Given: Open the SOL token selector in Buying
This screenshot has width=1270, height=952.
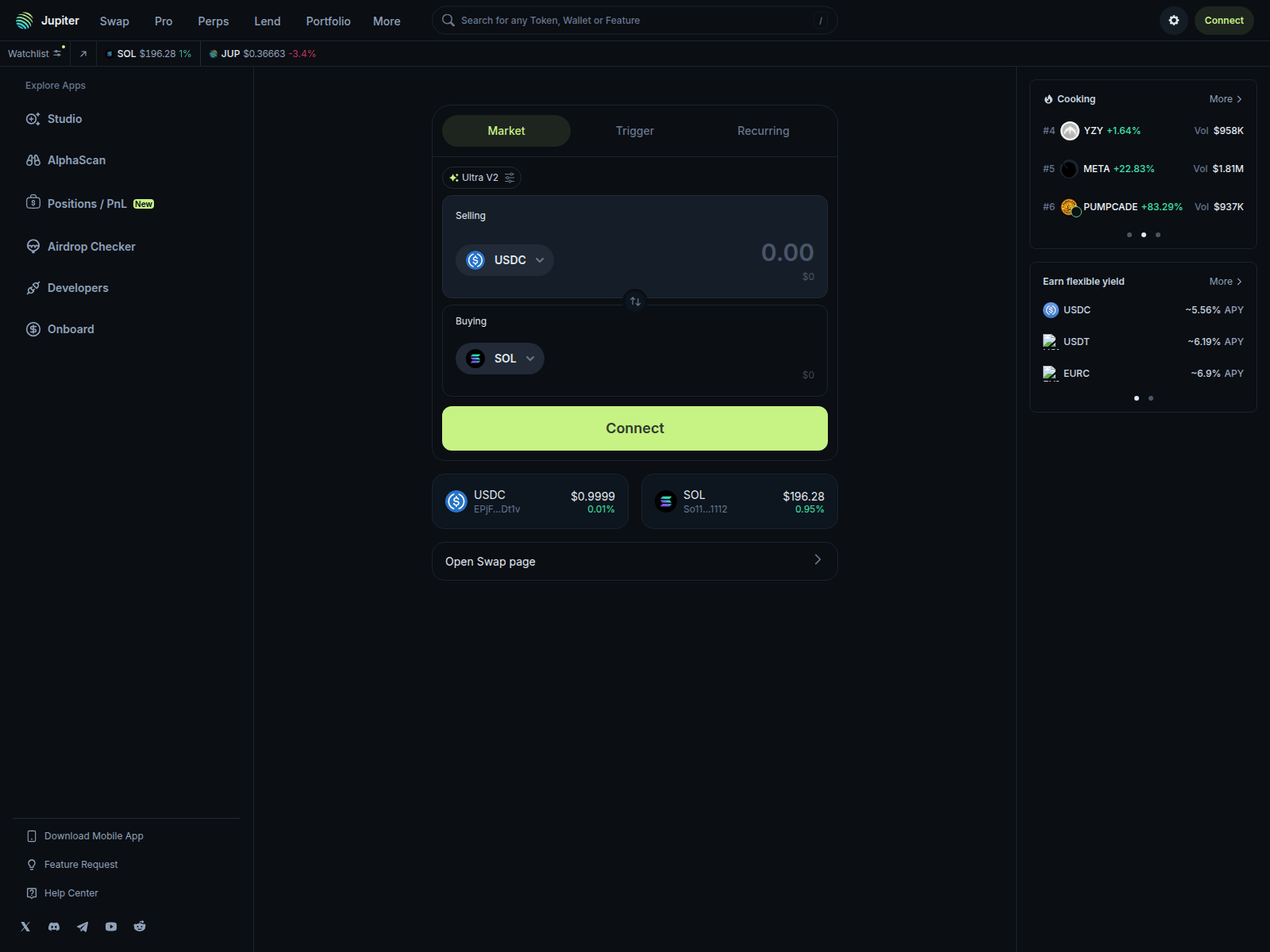Looking at the screenshot, I should click(499, 358).
